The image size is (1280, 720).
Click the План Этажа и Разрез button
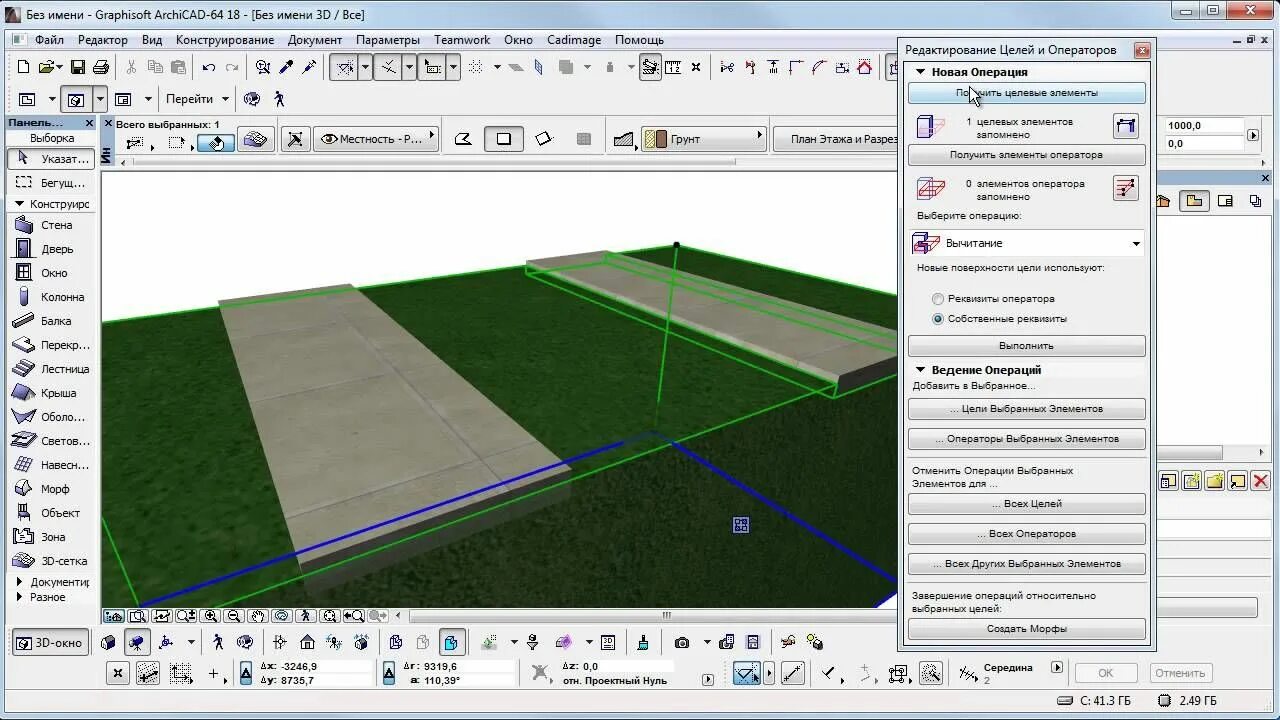838,139
